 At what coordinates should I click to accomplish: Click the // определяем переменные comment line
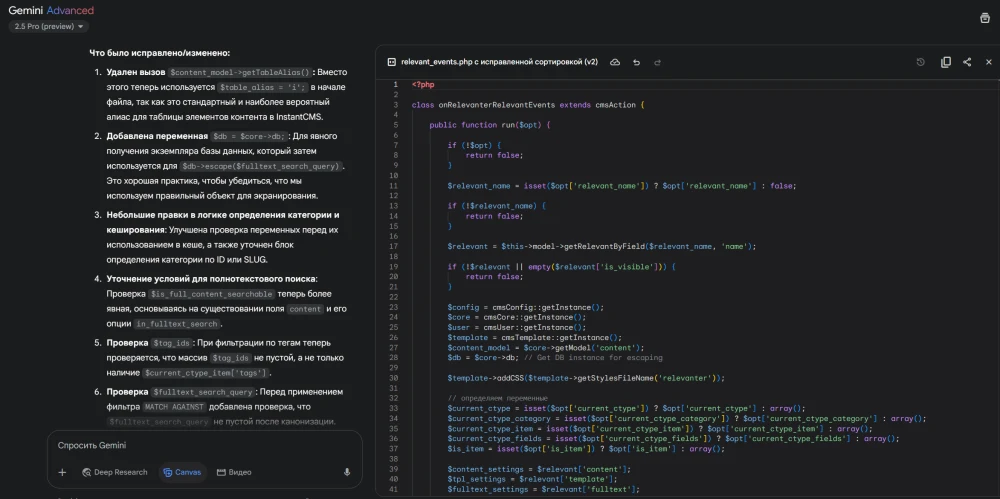click(497, 398)
